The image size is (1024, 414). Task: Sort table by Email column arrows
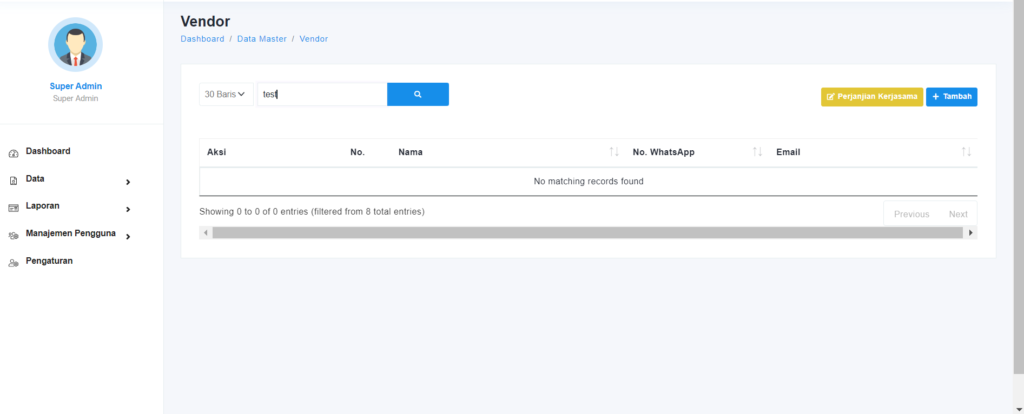967,152
